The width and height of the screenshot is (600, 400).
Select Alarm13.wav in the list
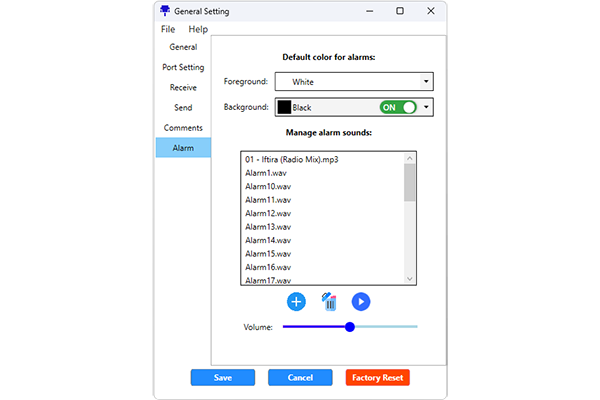(x=323, y=227)
